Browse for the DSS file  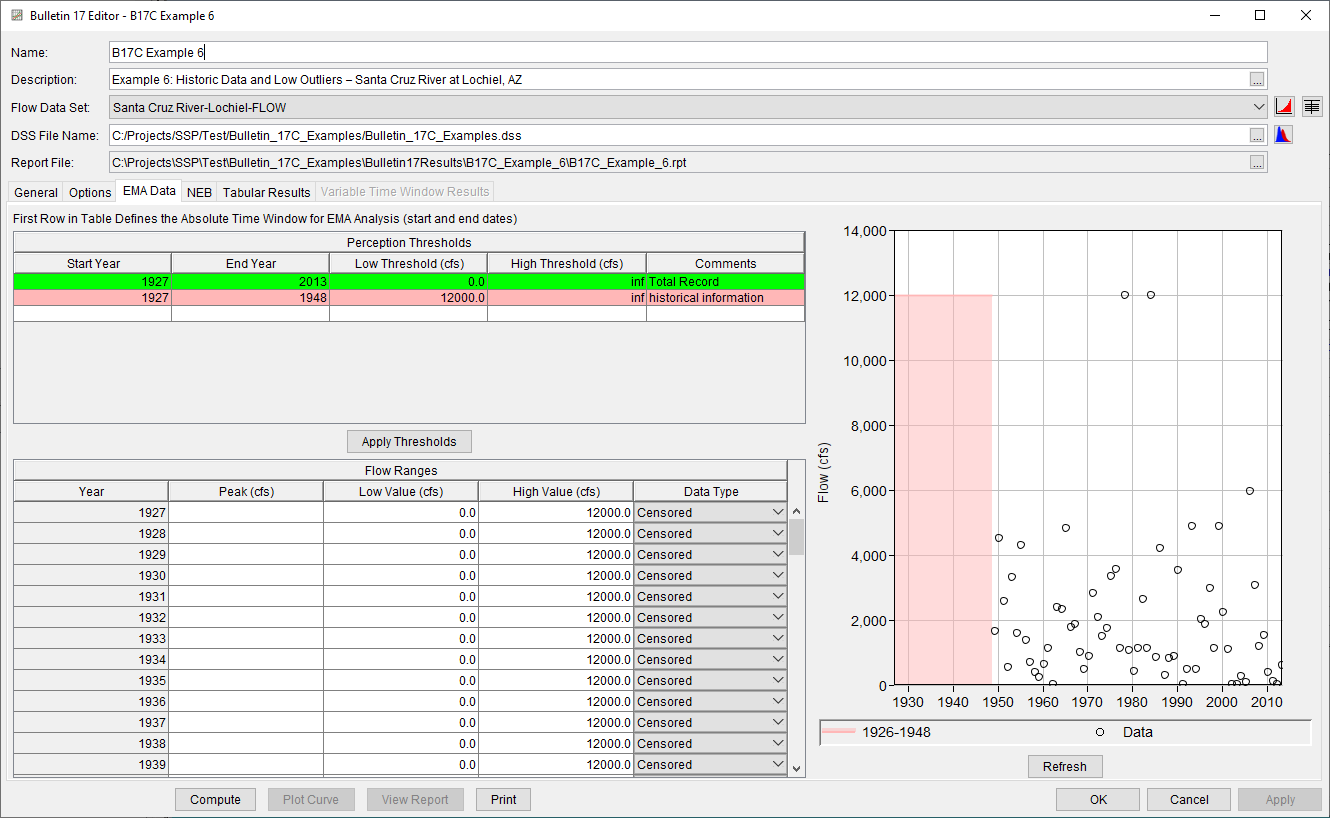1257,135
